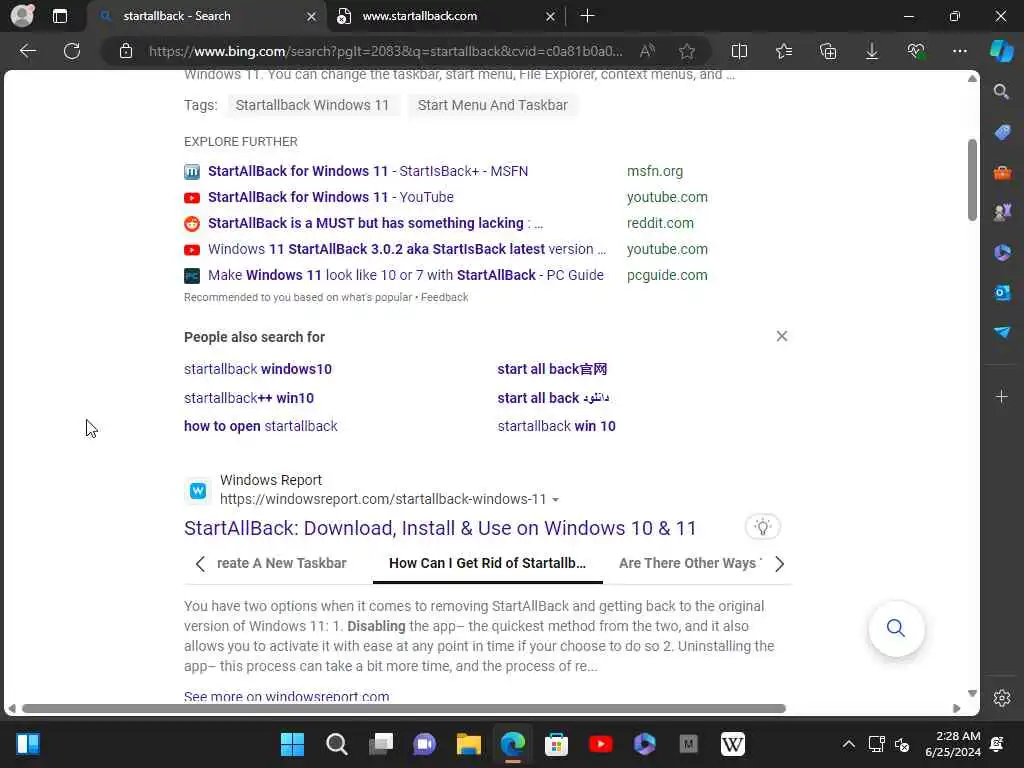Open the split screen icon
This screenshot has height=768, width=1024.
(739, 51)
